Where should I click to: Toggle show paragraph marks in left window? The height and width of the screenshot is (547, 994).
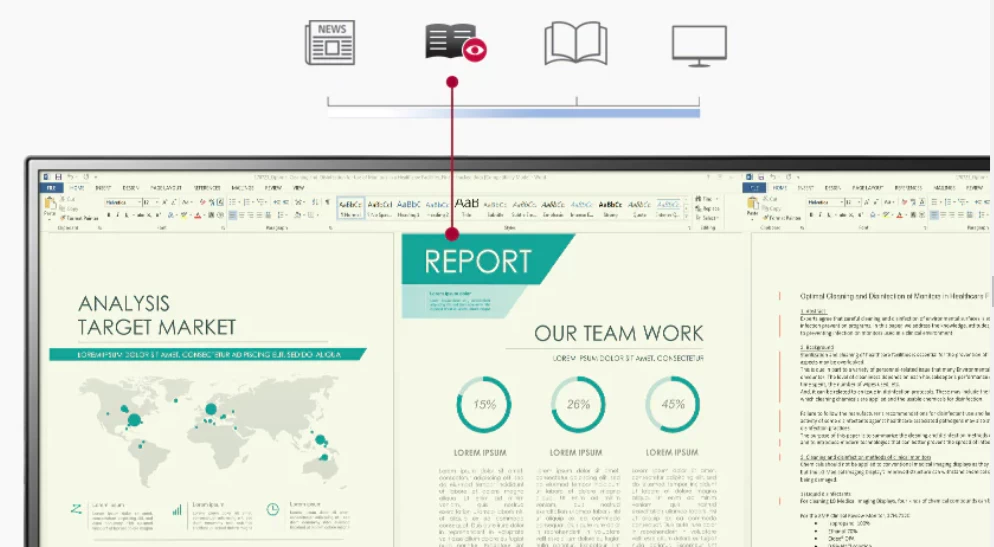click(x=327, y=202)
